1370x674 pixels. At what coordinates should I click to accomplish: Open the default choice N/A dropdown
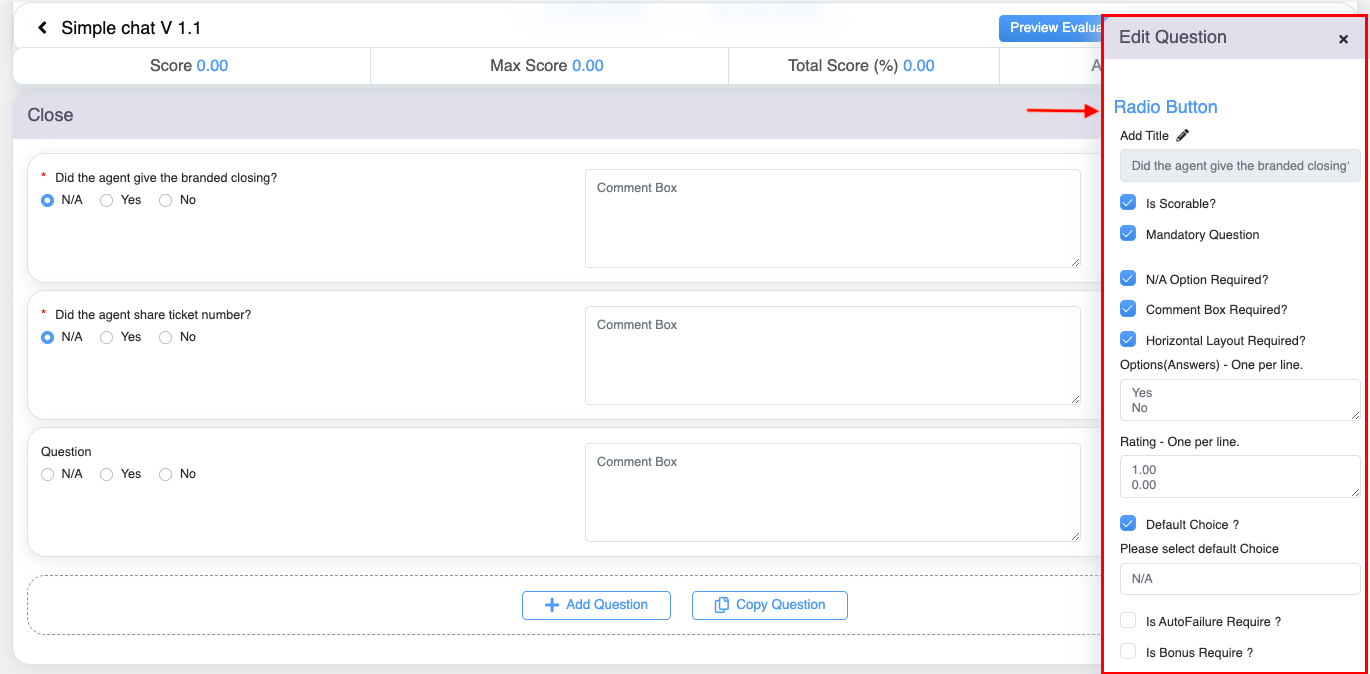pyautogui.click(x=1239, y=579)
